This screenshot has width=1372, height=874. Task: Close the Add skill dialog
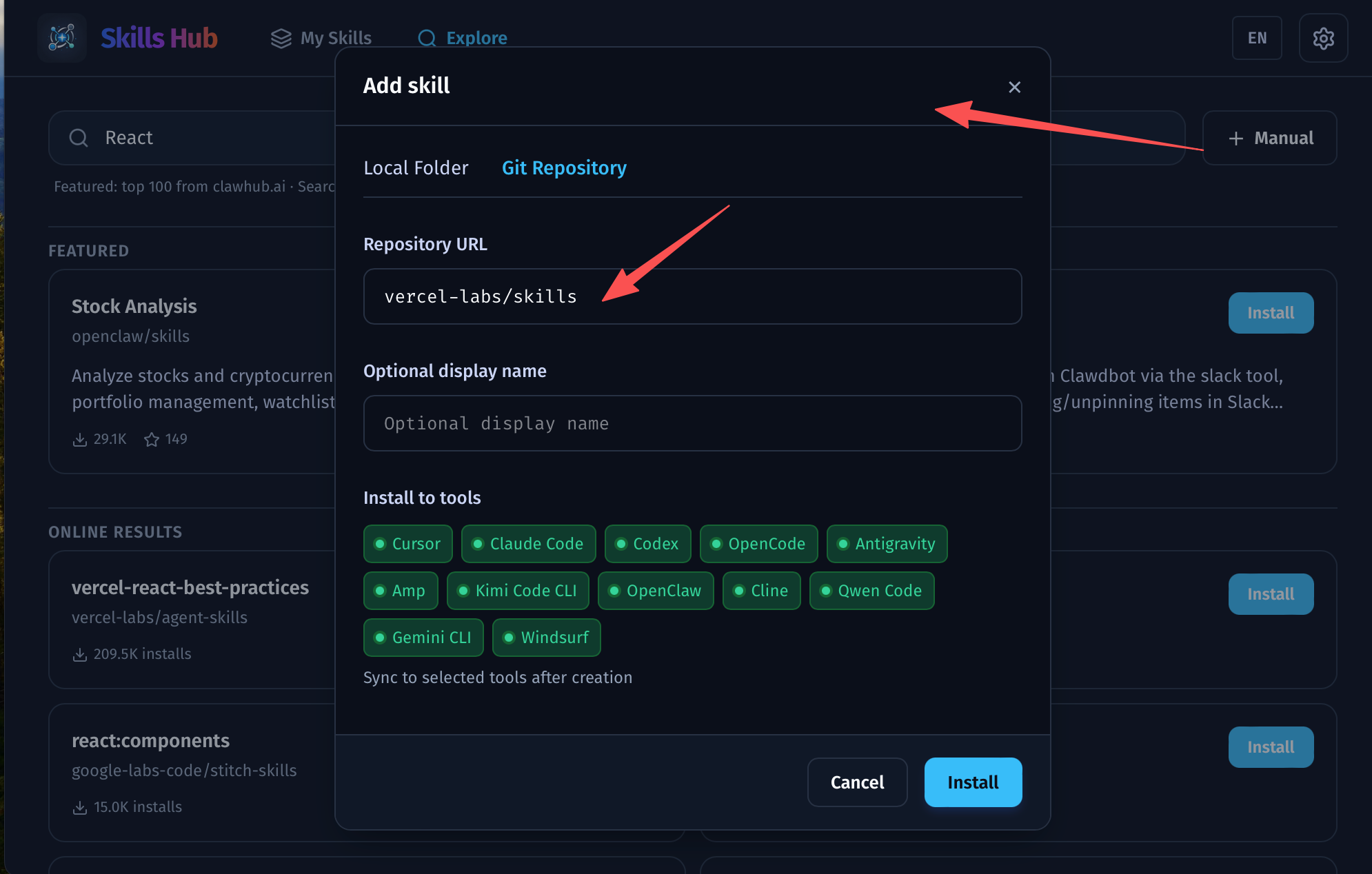[1014, 88]
